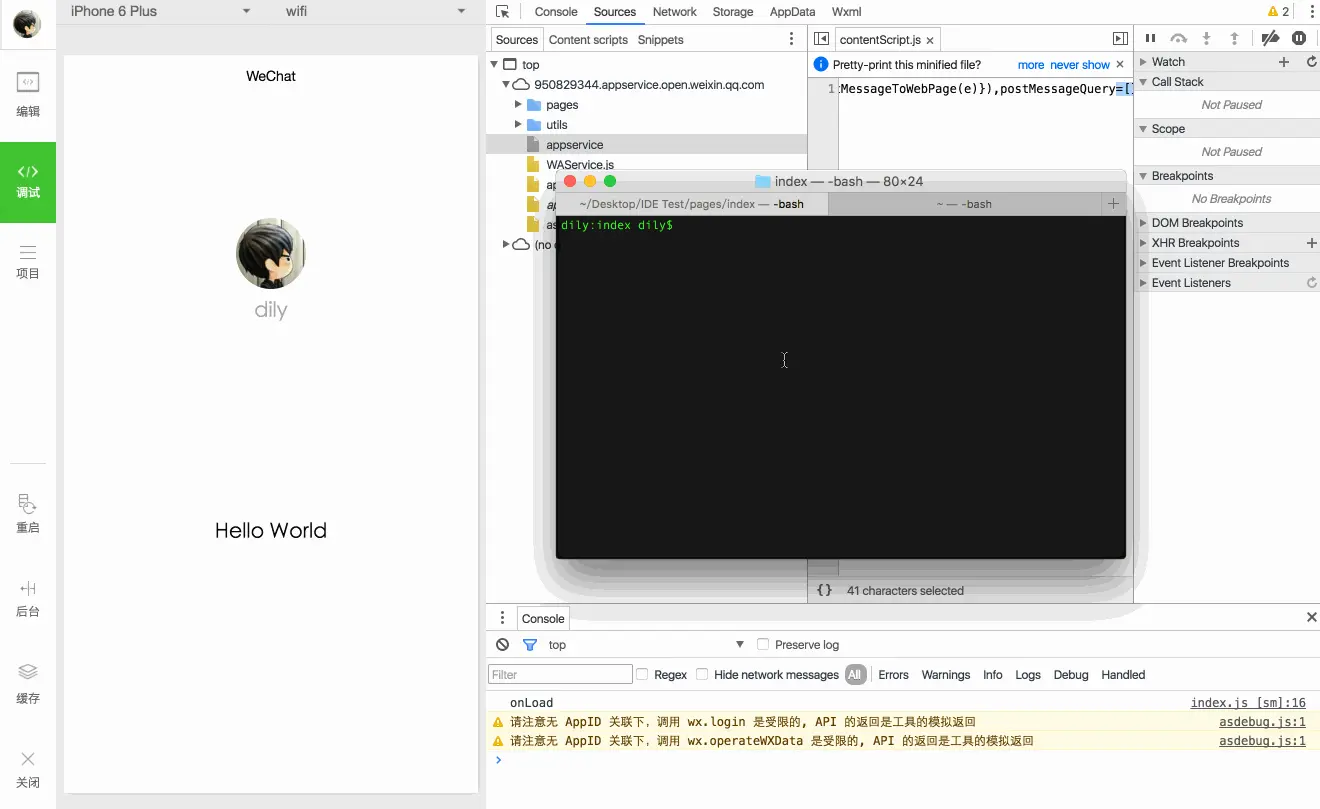Expand the utils folder
Image resolution: width=1320 pixels, height=809 pixels.
(x=518, y=124)
